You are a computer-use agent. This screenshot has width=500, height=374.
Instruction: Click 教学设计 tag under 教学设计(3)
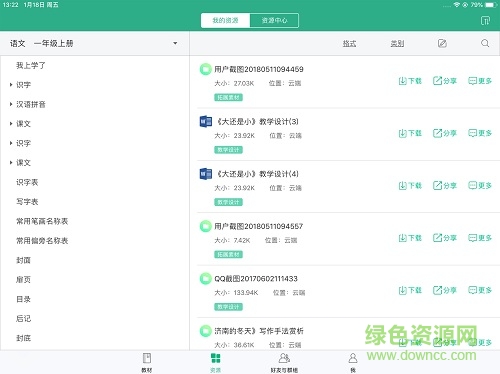(x=228, y=150)
